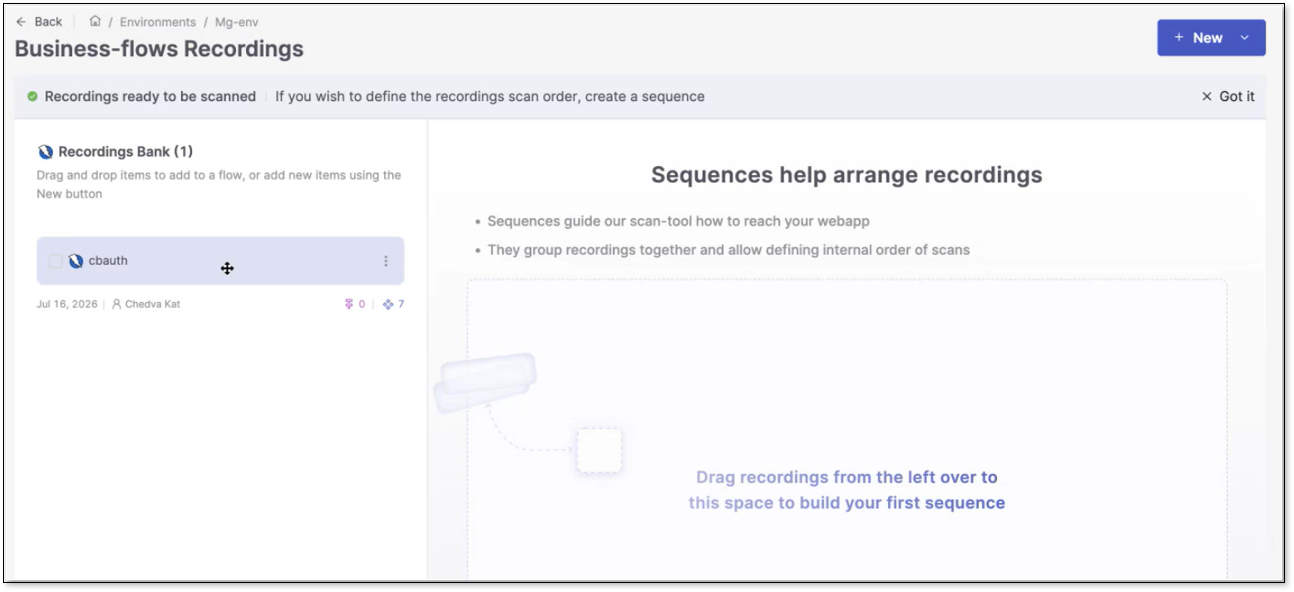Click the purple ribbon count icon
Viewport: 1294px width, 592px height.
pos(349,304)
